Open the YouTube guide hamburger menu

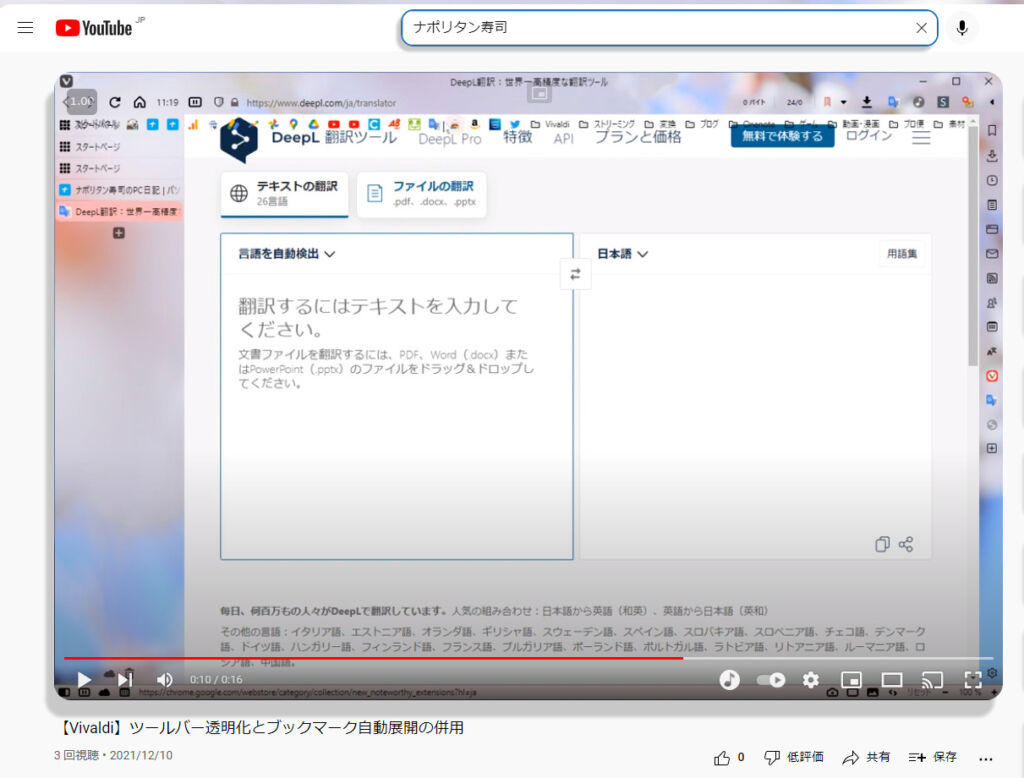pyautogui.click(x=25, y=27)
